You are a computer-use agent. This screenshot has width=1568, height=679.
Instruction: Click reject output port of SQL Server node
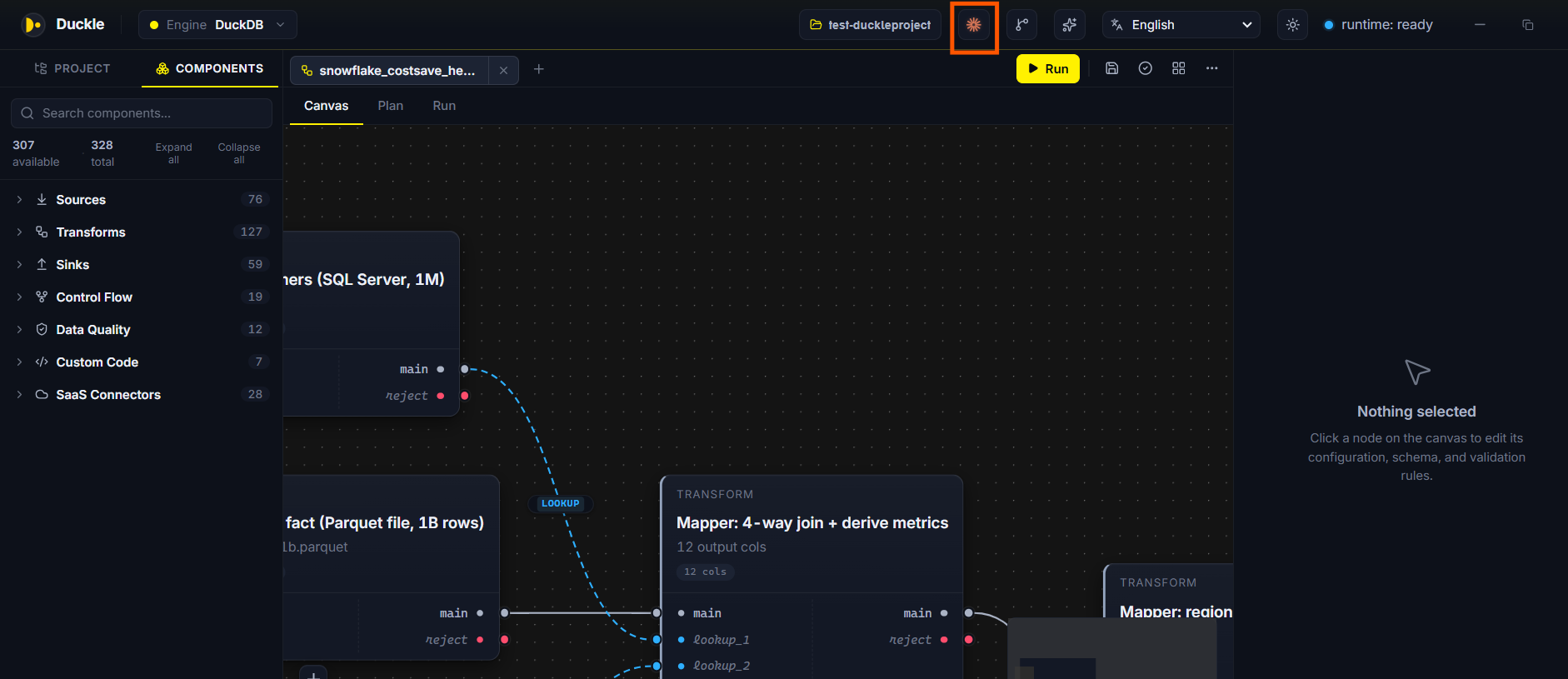tap(465, 396)
